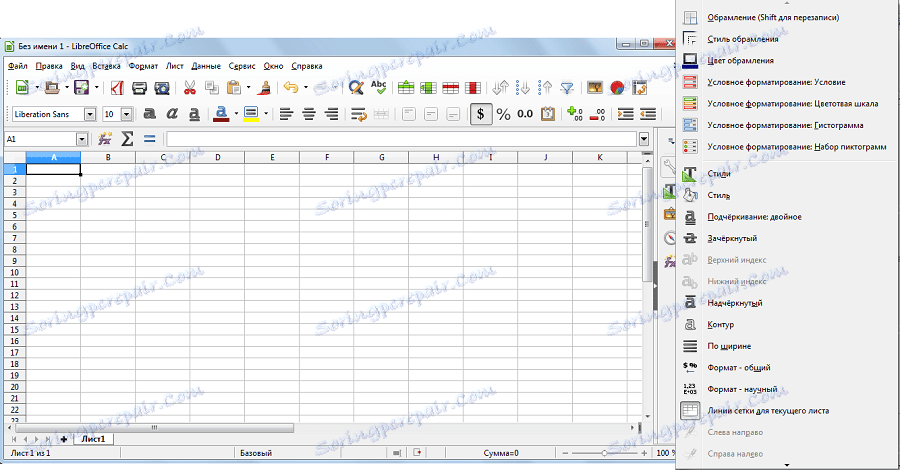Click the spellcheck Abc icon
Image resolution: width=900 pixels, height=470 pixels.
coord(379,88)
